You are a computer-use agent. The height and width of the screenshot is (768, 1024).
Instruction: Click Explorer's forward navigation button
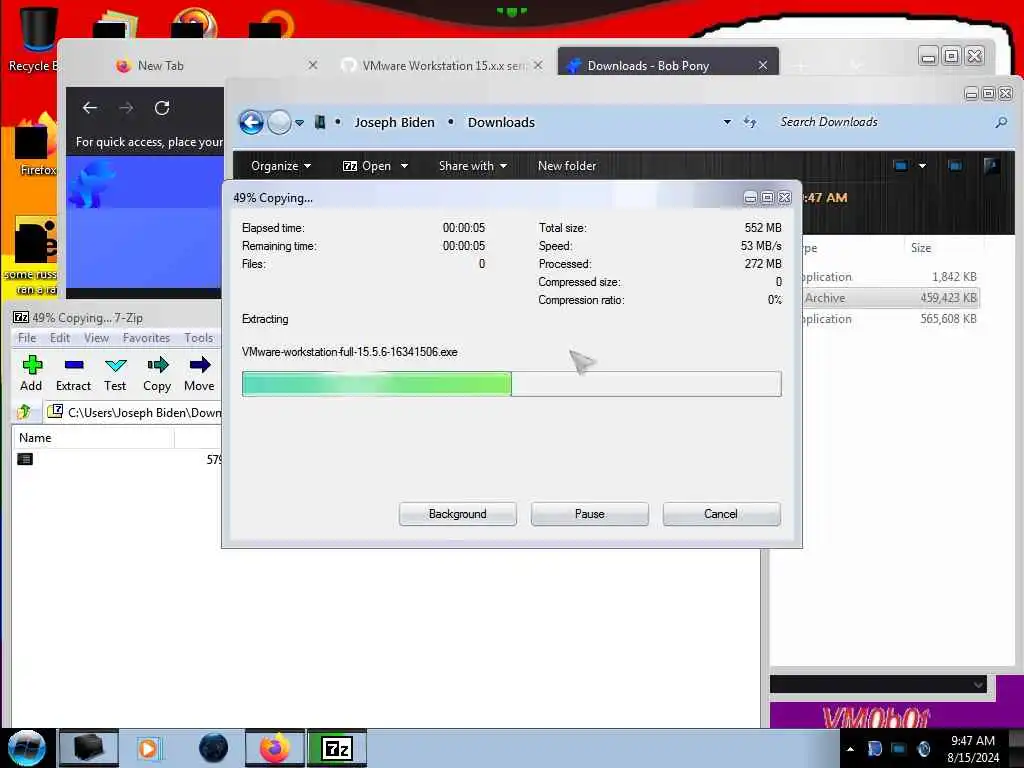(280, 122)
